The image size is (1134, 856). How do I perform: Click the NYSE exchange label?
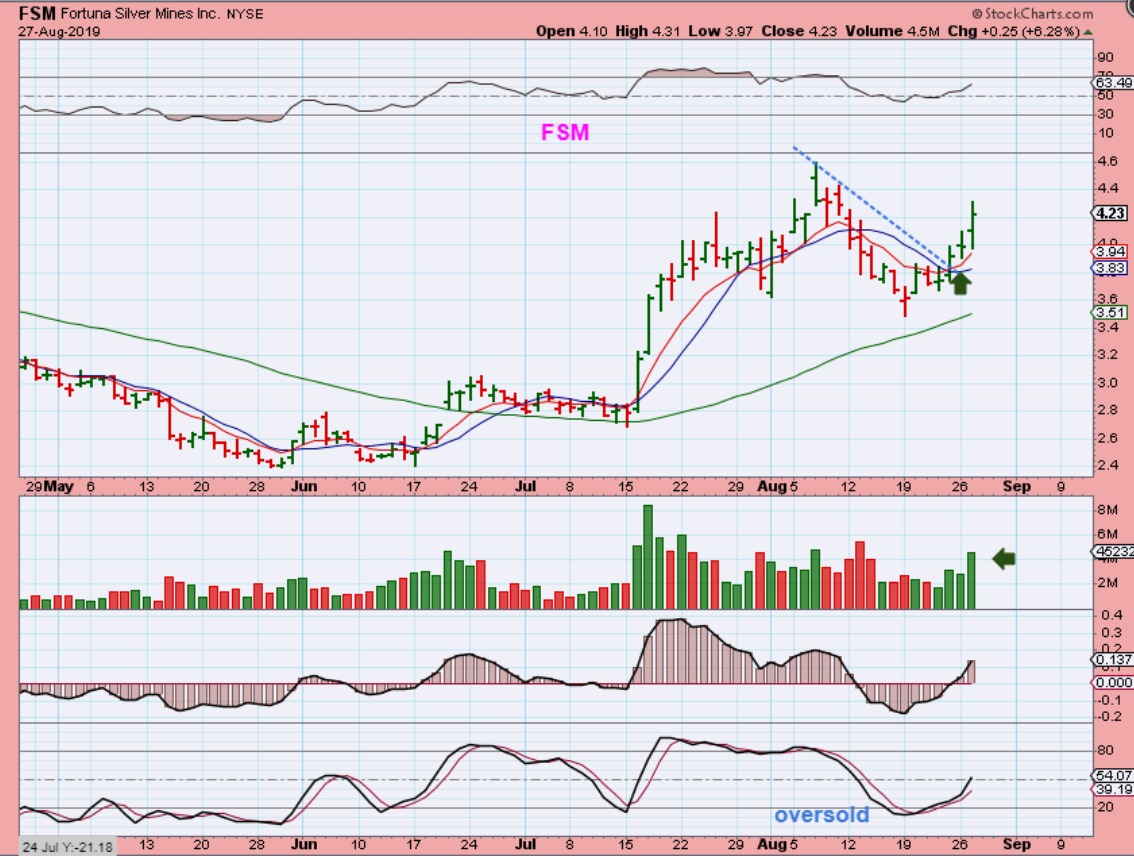[x=245, y=14]
